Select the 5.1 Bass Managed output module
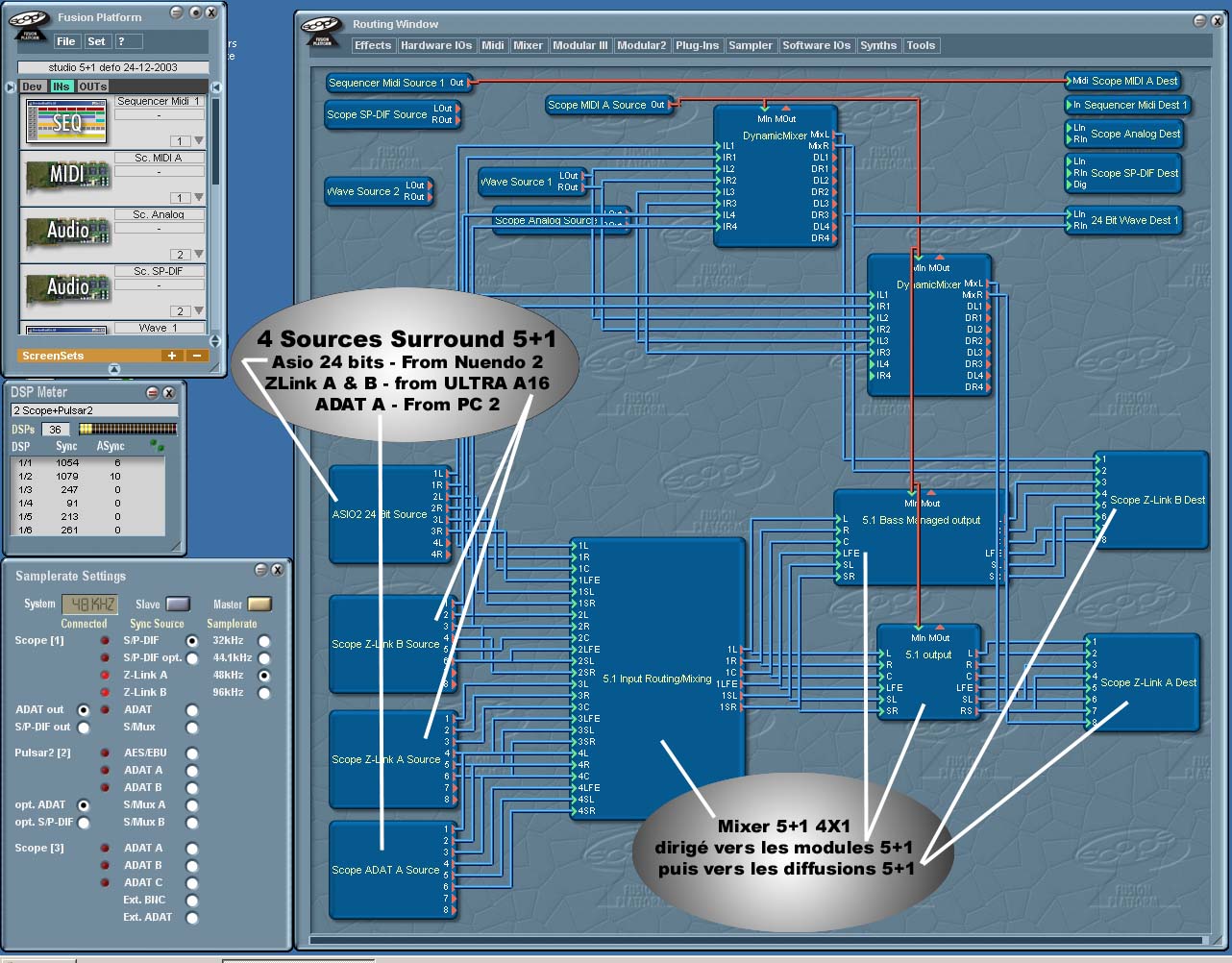The height and width of the screenshot is (963, 1232). pyautogui.click(x=920, y=536)
